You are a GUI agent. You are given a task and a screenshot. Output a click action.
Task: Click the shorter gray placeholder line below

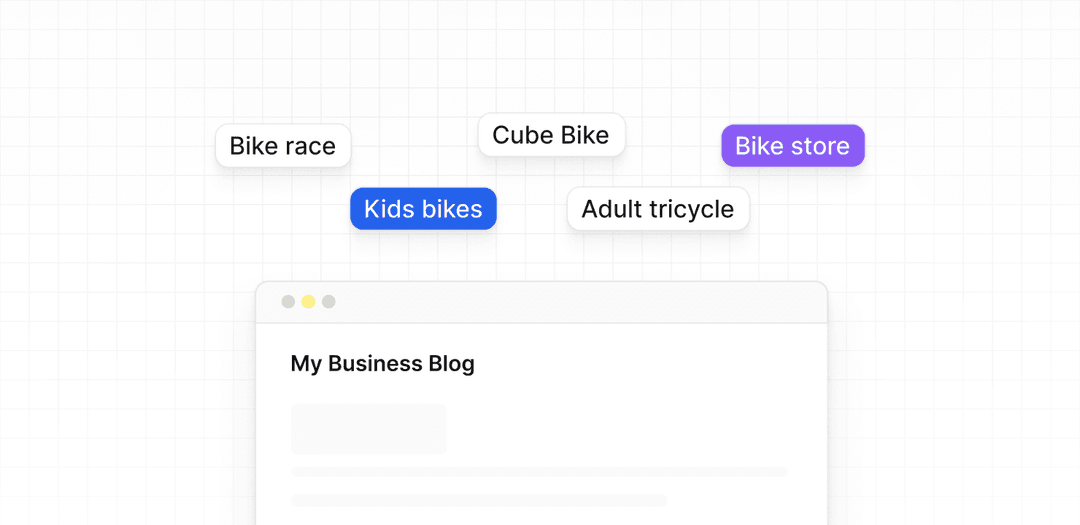coord(478,499)
